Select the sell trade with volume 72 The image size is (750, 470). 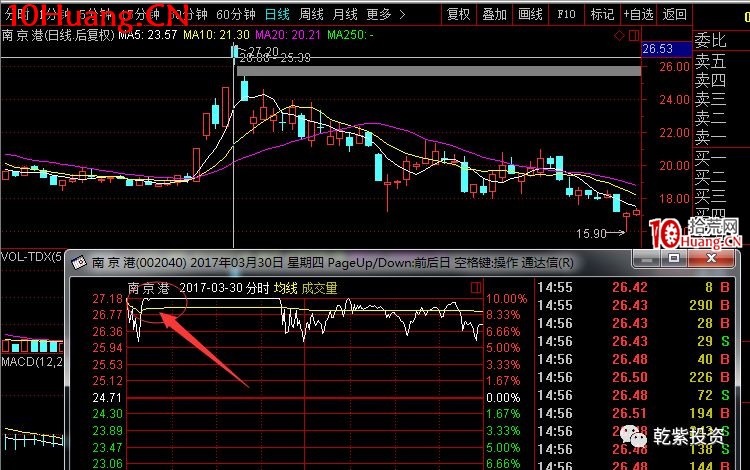click(x=633, y=395)
